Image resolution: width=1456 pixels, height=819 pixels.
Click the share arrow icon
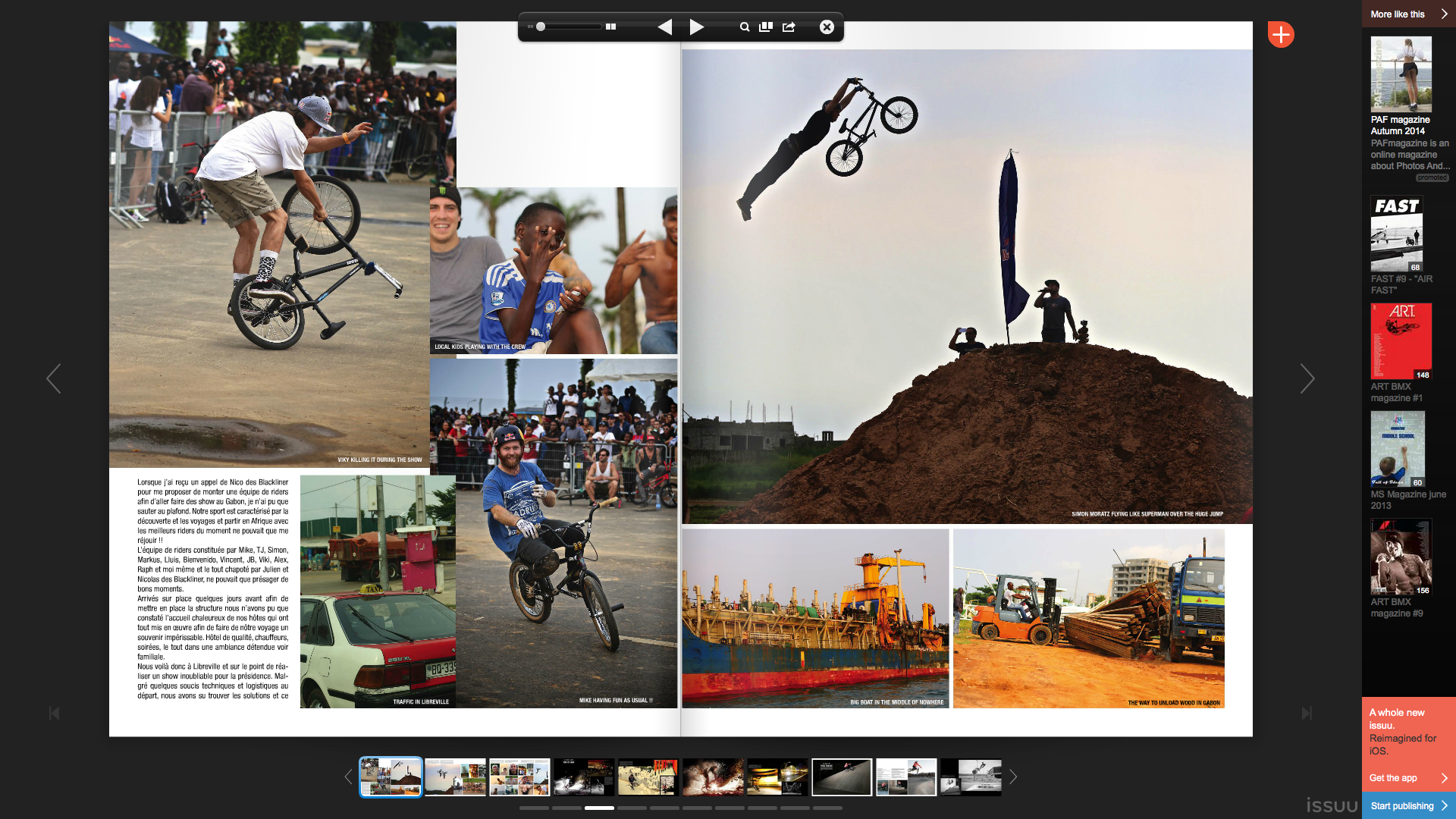[789, 27]
